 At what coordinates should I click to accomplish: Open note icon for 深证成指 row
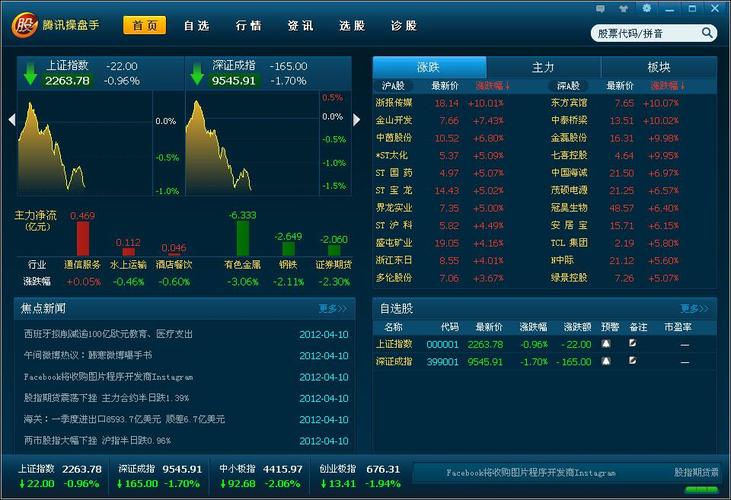[x=632, y=361]
